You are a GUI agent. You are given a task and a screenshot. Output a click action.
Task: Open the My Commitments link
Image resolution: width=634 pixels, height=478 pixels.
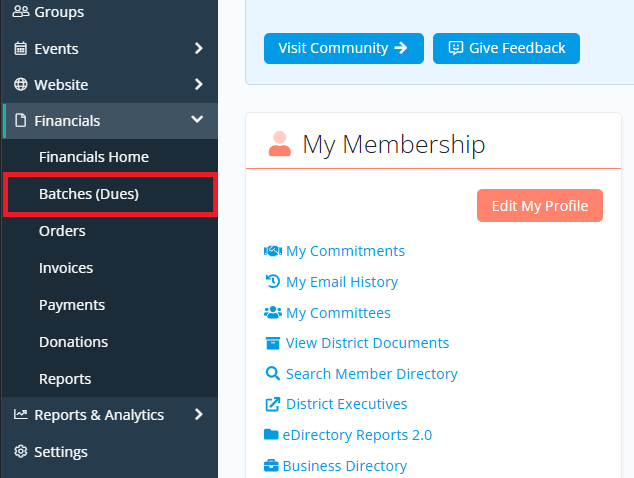coord(345,251)
